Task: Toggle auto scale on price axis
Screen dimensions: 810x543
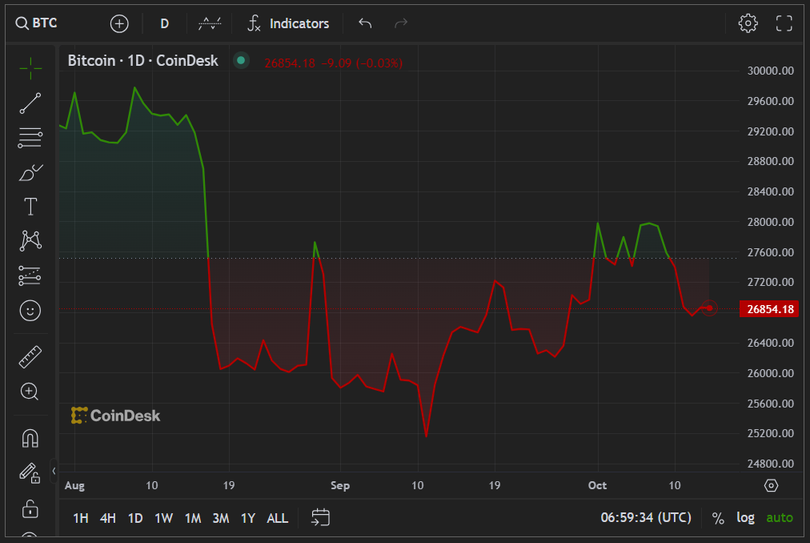Action: [x=779, y=518]
